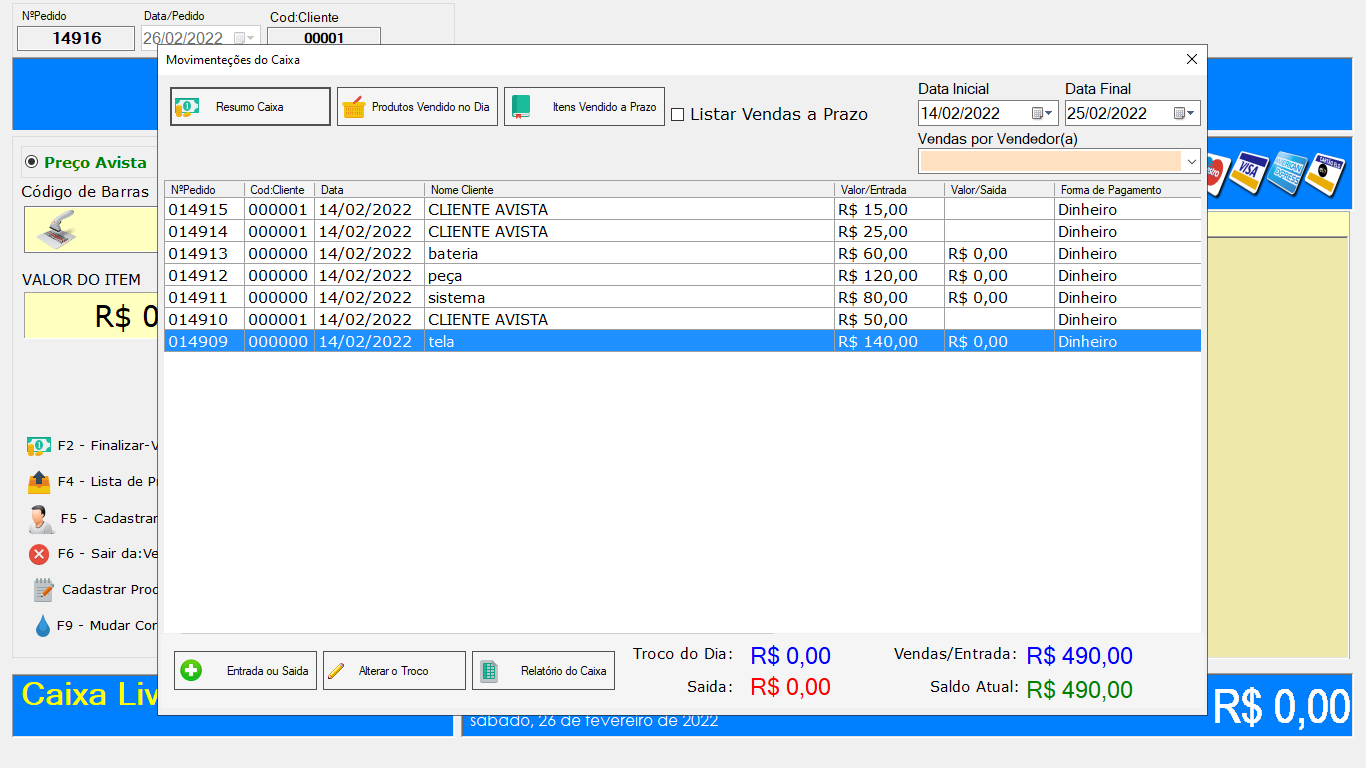Select the Preço Avista radio button
This screenshot has width=1366, height=768.
click(31, 162)
